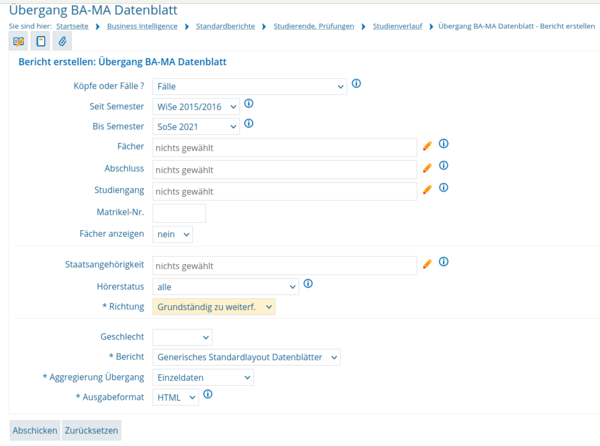Show info for Hörerstatus
600x446 pixels.
coord(308,283)
